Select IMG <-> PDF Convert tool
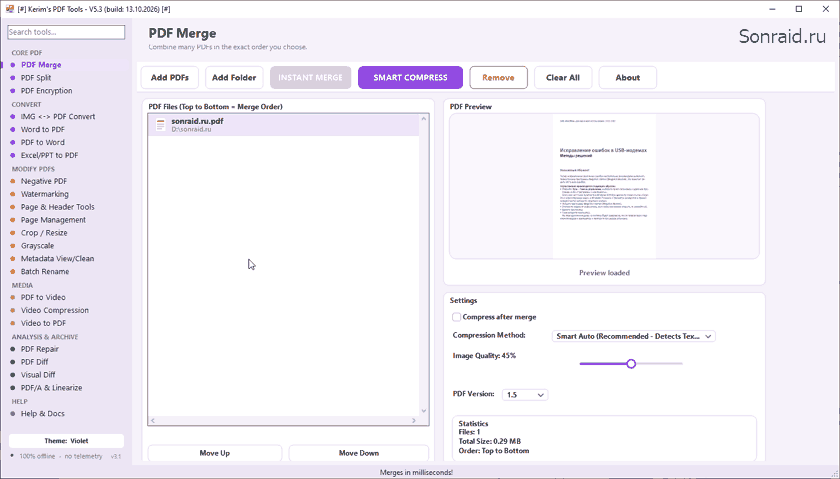This screenshot has width=840, height=479. click(x=58, y=116)
